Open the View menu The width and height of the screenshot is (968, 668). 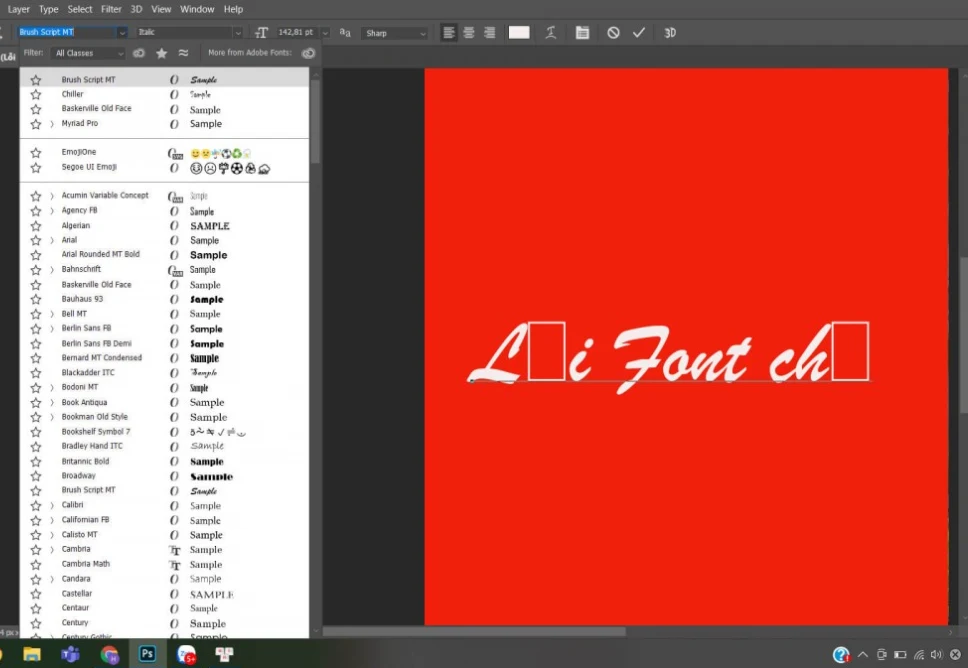click(x=161, y=9)
